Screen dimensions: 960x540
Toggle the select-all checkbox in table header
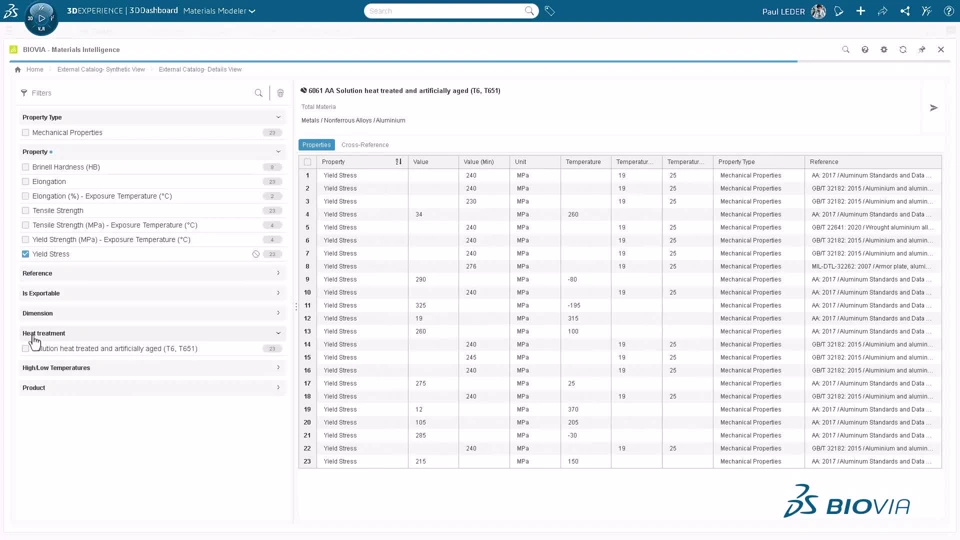307,162
